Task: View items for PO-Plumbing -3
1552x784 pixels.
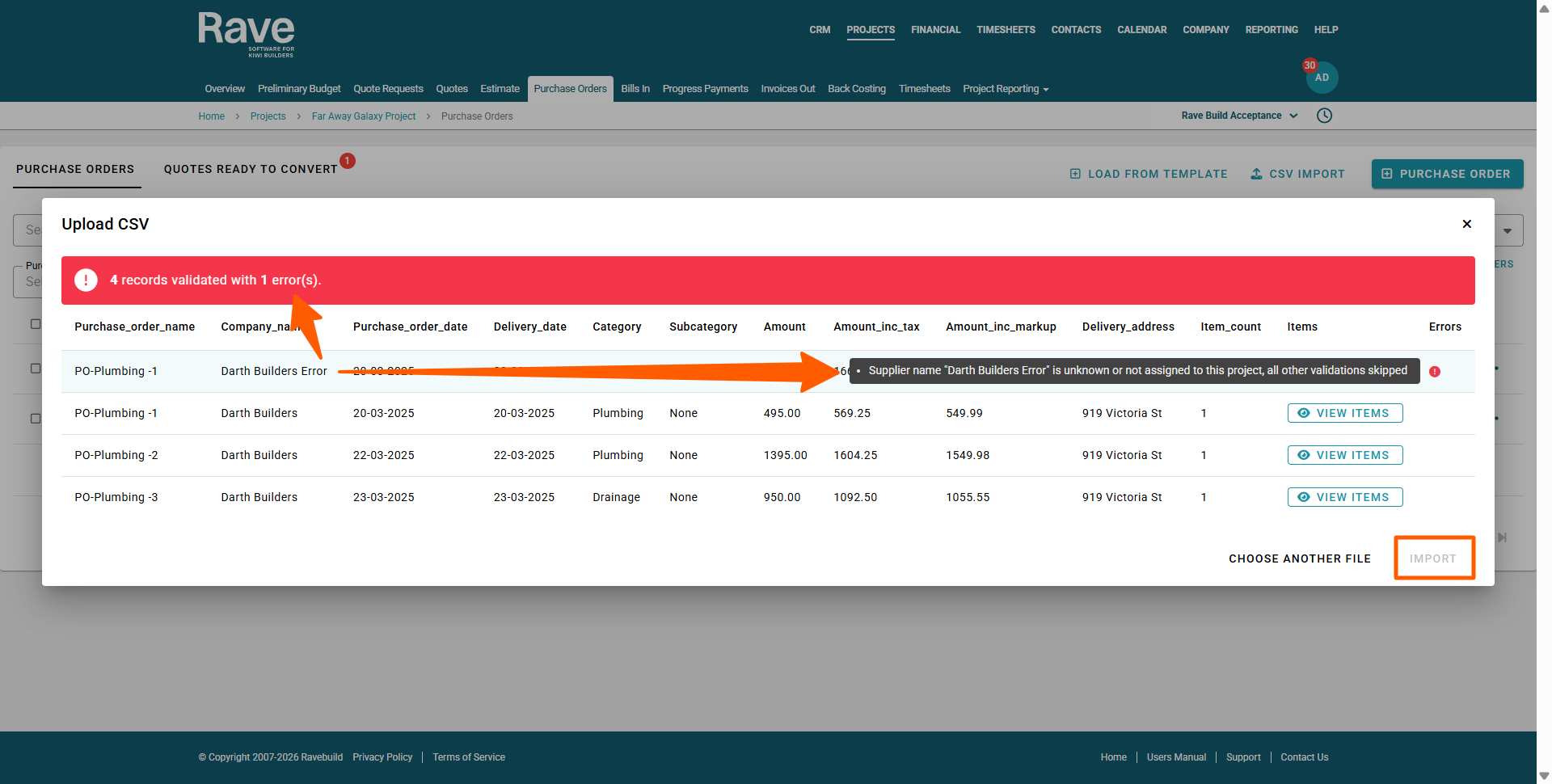Action: pyautogui.click(x=1344, y=497)
